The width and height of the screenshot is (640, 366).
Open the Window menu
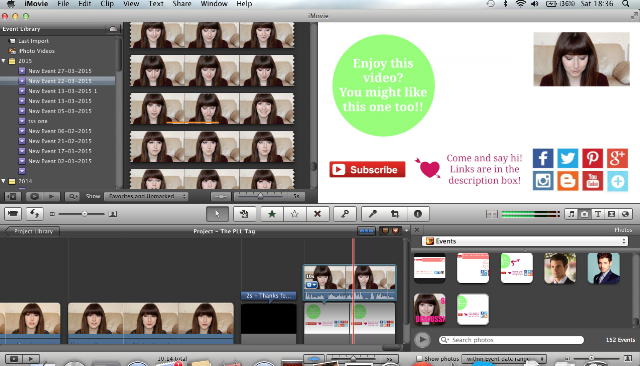point(214,4)
